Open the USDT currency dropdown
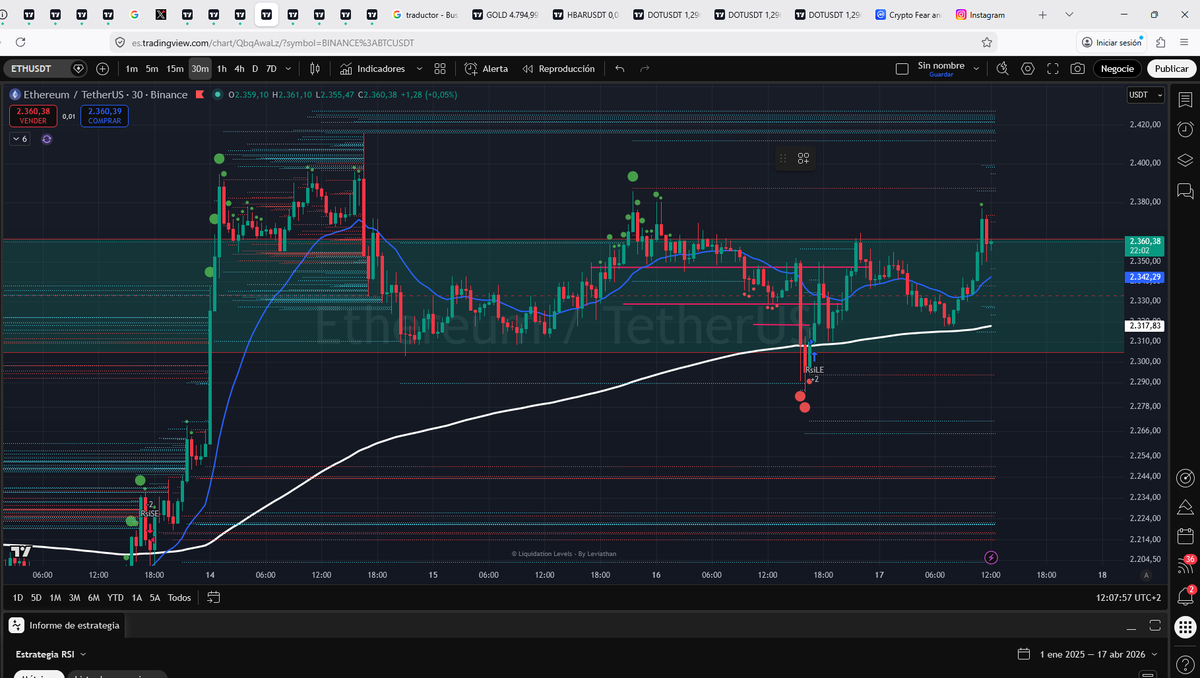Screen dimensions: 1200x678 (x=1146, y=95)
